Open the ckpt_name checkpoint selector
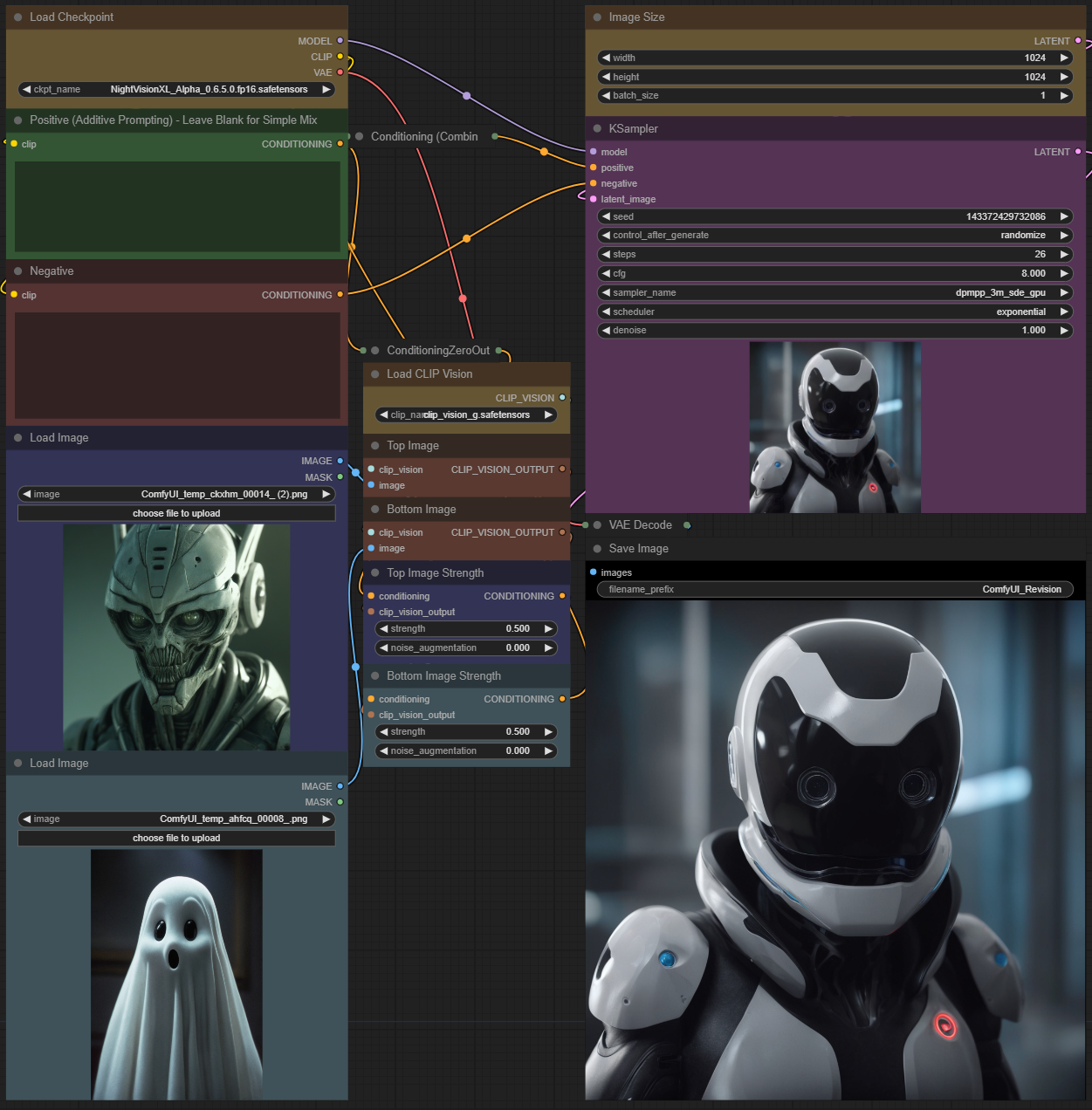This screenshot has width=1092, height=1110. (176, 89)
